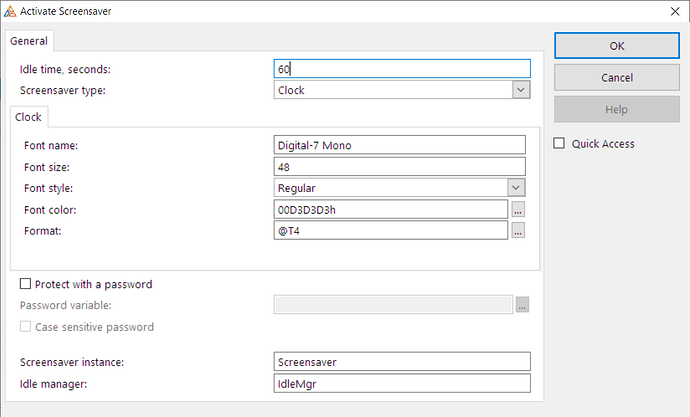The width and height of the screenshot is (690, 417).
Task: Open the Font color picker ellipsis button
Action: click(x=518, y=210)
